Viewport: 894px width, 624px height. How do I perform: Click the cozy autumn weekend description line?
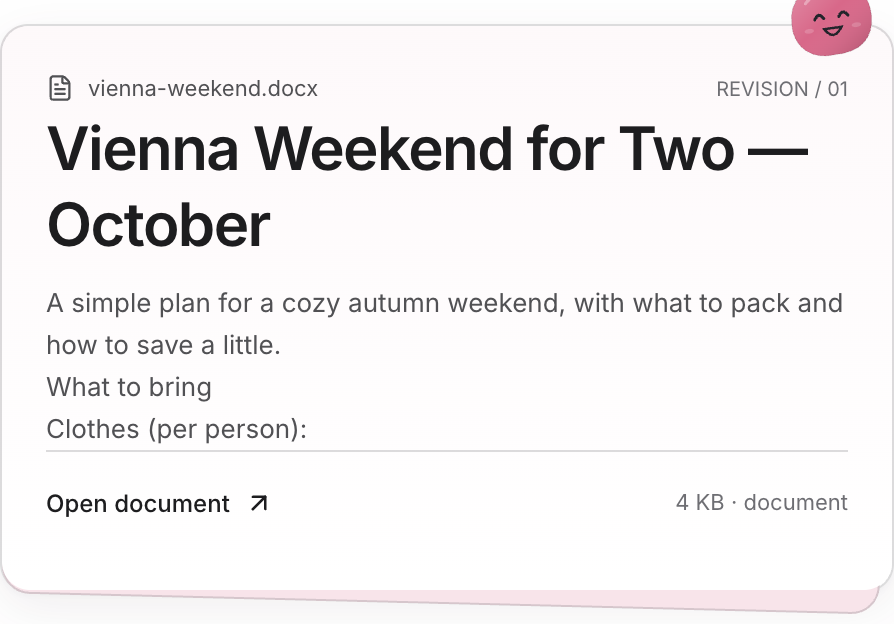click(445, 303)
